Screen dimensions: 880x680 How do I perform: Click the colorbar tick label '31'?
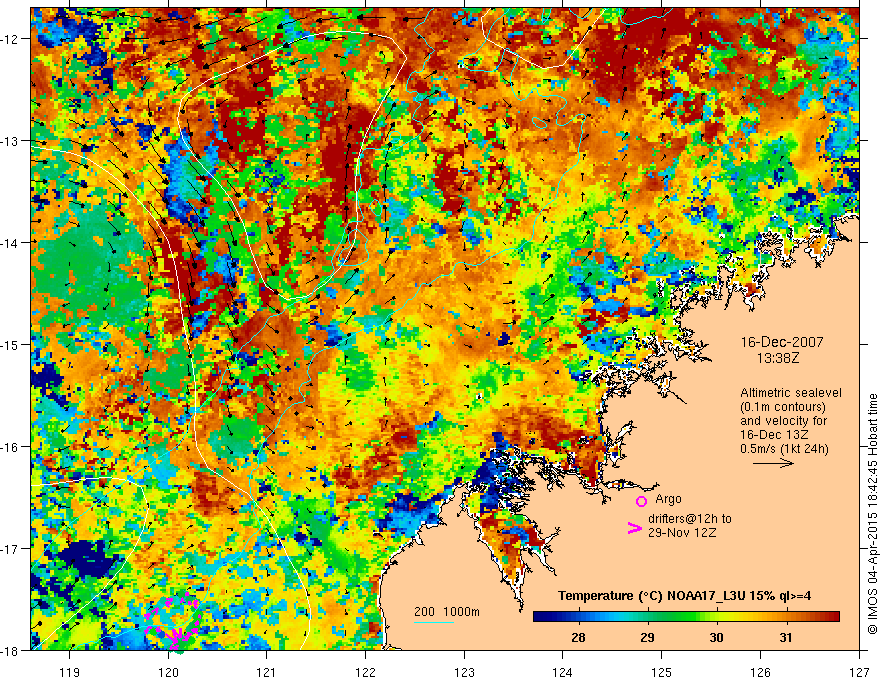coord(786,637)
